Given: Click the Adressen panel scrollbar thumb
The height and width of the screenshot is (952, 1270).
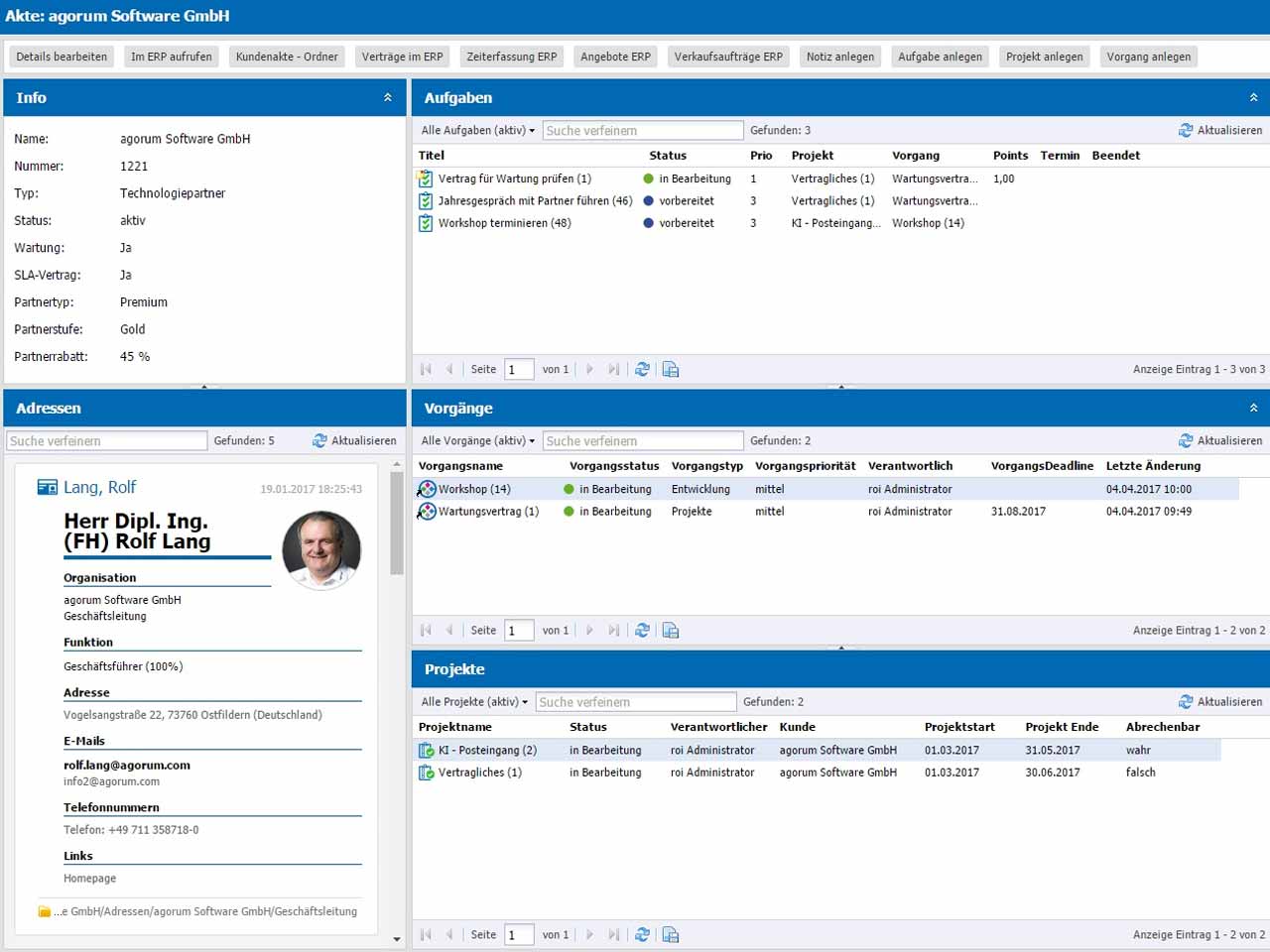Looking at the screenshot, I should coord(397,523).
